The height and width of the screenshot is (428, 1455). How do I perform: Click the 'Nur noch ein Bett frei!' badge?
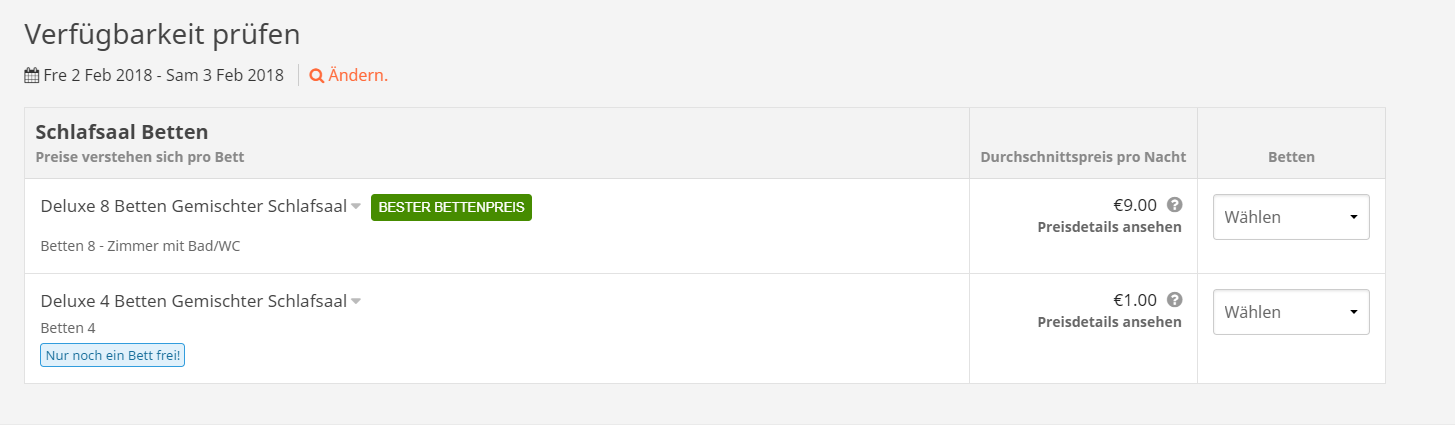coord(112,355)
